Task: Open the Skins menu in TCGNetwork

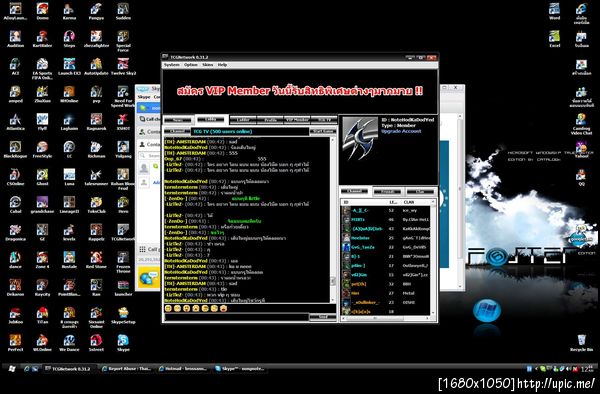Action: [x=207, y=65]
